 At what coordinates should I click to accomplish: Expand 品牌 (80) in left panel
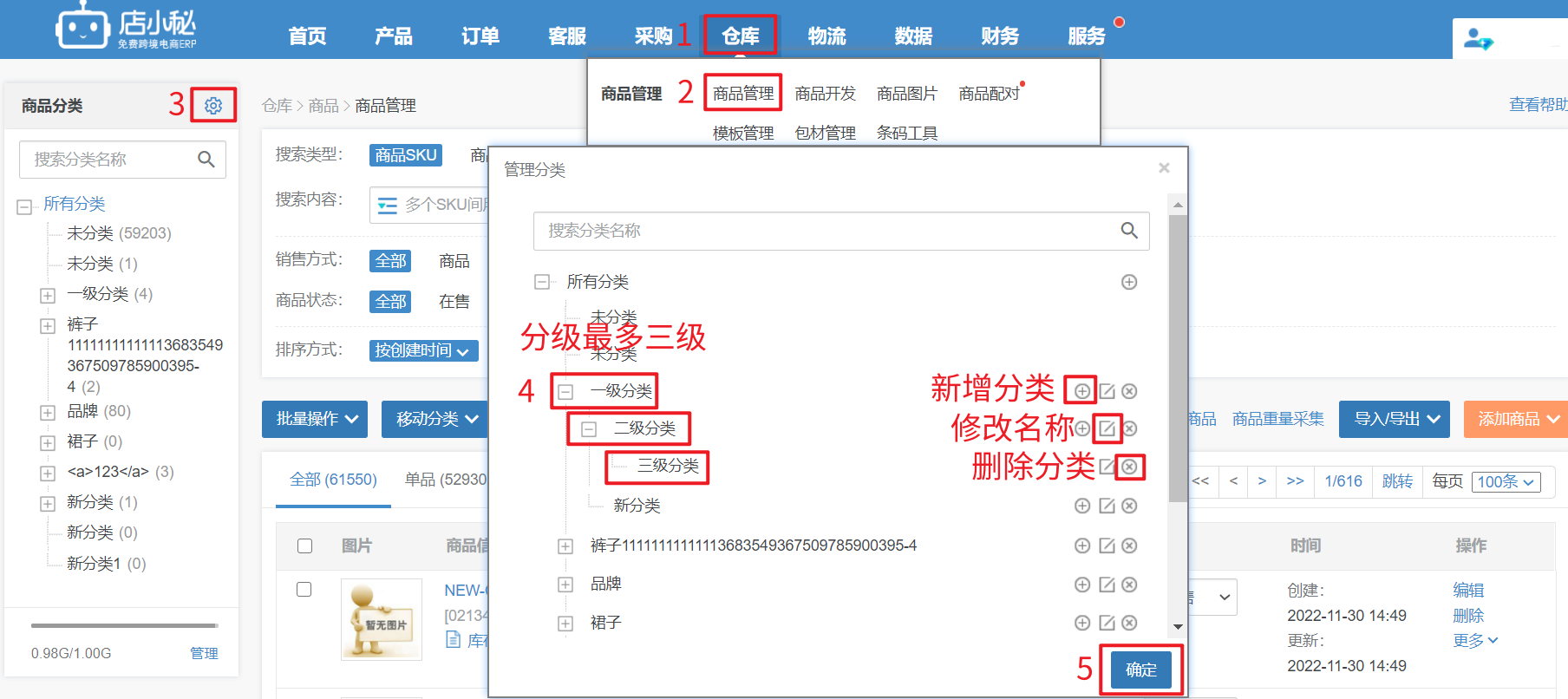(x=48, y=413)
